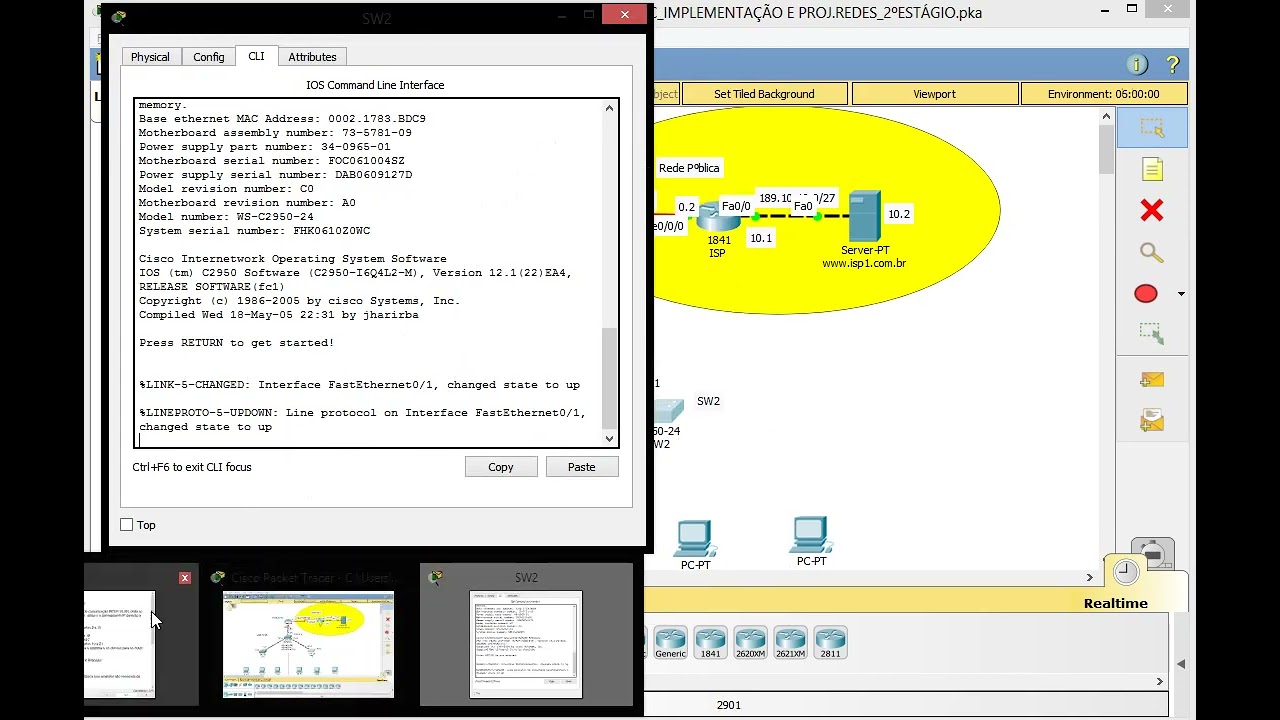
Task: Click the www.isp1.com.br label
Action: (x=864, y=264)
